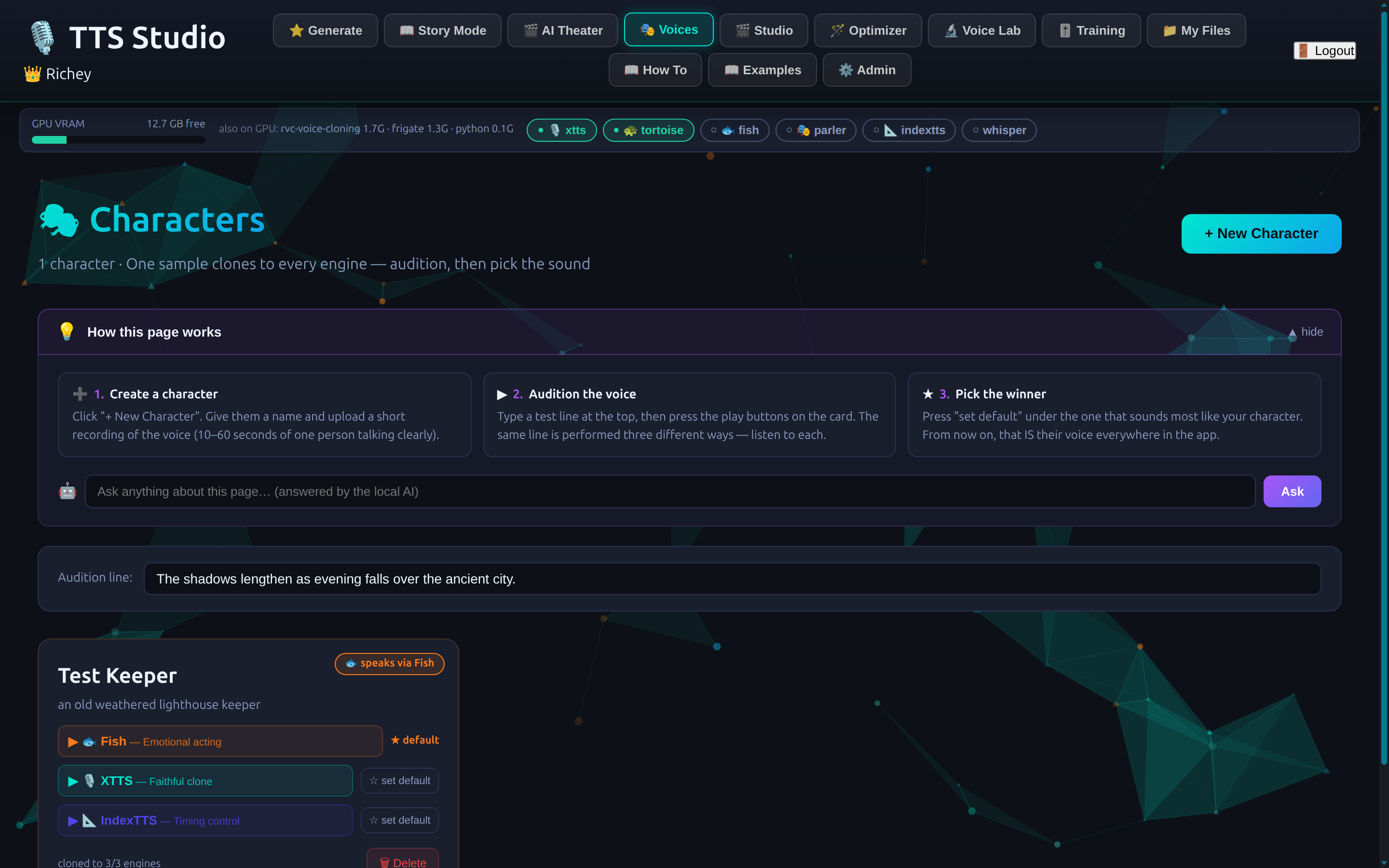Click the crown icon next to Richey
The image size is (1389, 868).
(33, 73)
